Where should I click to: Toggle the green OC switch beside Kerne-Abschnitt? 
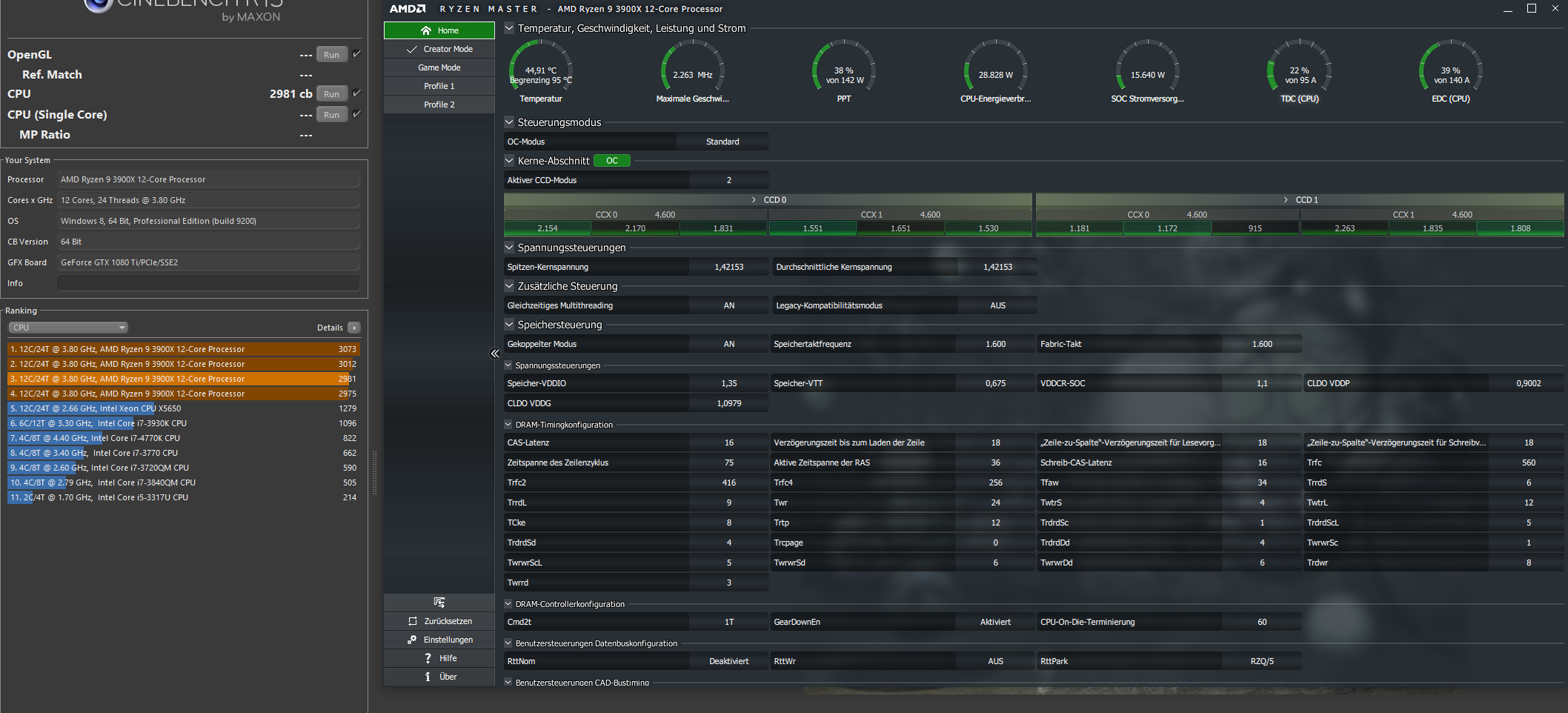click(x=612, y=161)
